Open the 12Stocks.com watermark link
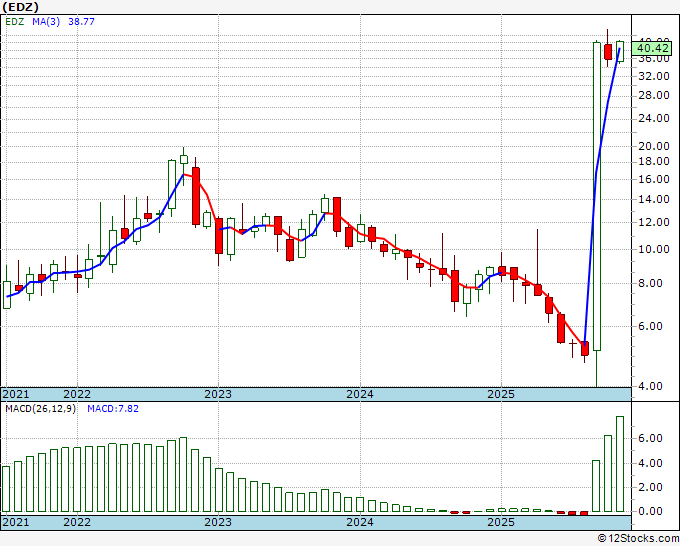Image resolution: width=680 pixels, height=546 pixels. (637, 538)
